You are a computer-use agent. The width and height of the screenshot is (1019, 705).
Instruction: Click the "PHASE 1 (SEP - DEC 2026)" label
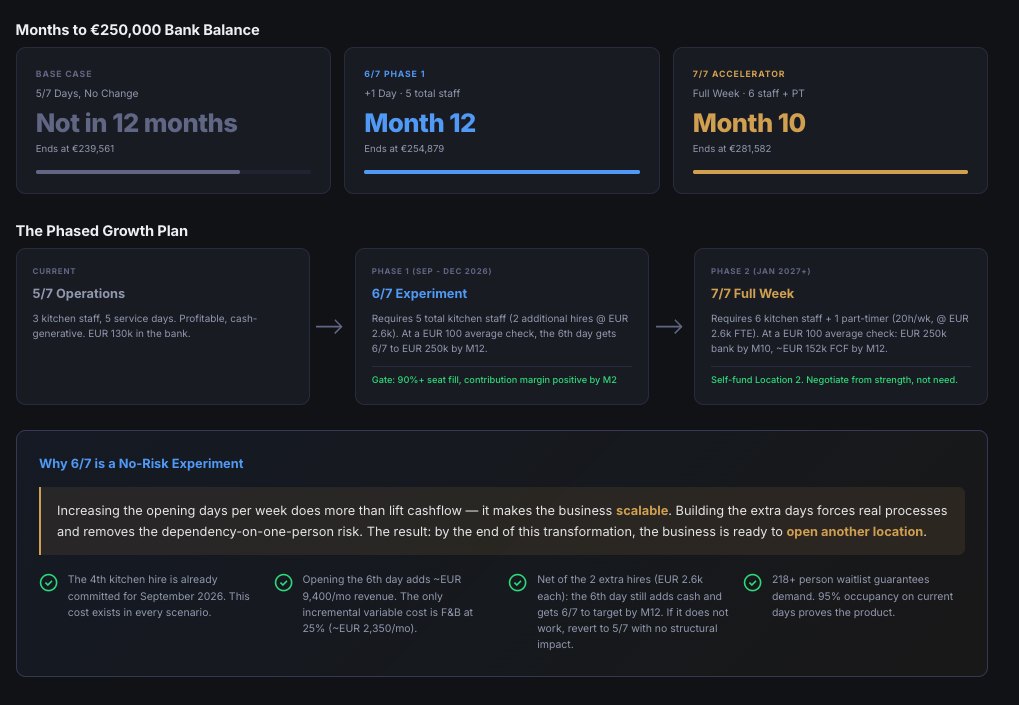[432, 272]
